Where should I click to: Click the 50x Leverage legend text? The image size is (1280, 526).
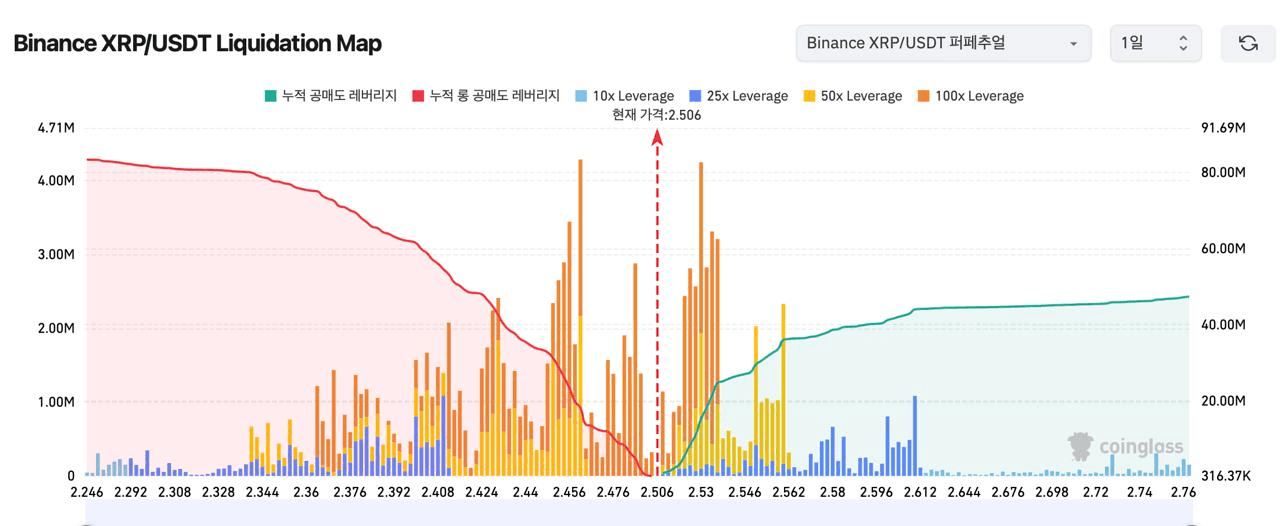pyautogui.click(x=861, y=96)
